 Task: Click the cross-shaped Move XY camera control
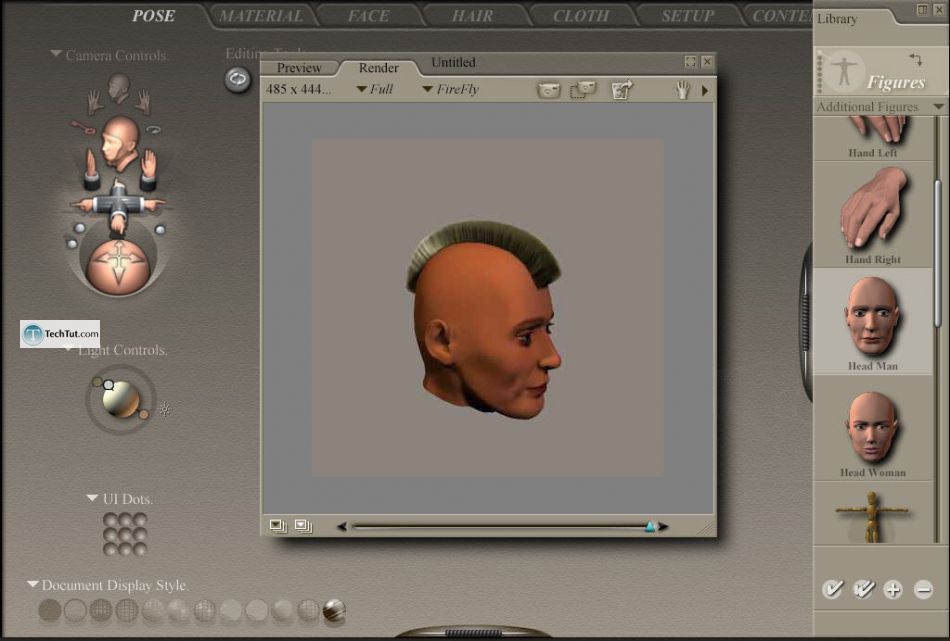pos(118,206)
